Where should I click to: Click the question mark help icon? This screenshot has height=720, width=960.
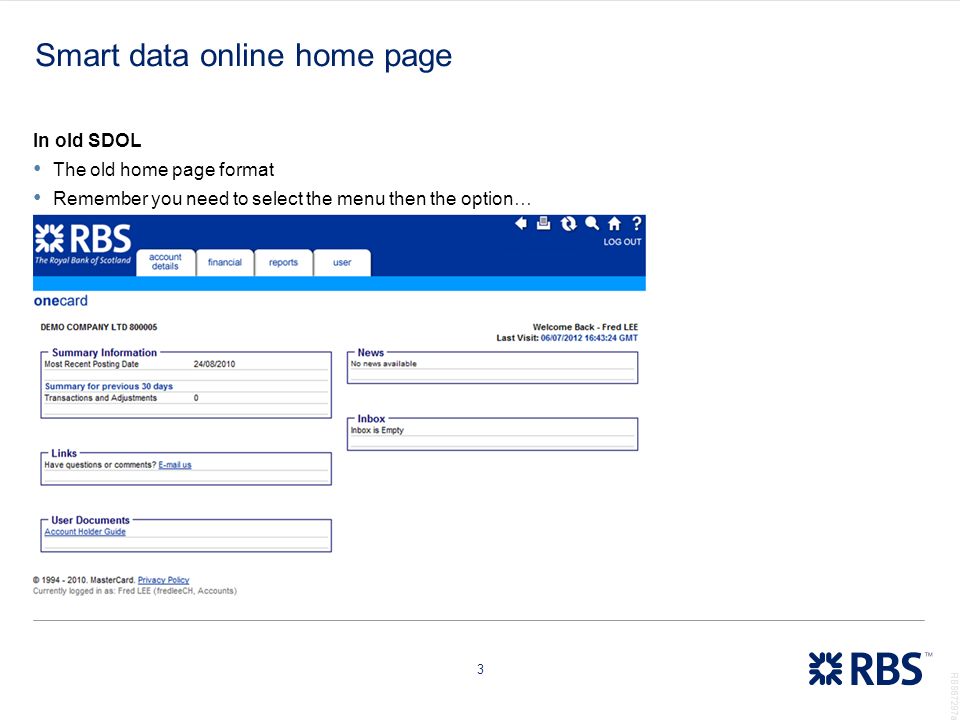(636, 223)
